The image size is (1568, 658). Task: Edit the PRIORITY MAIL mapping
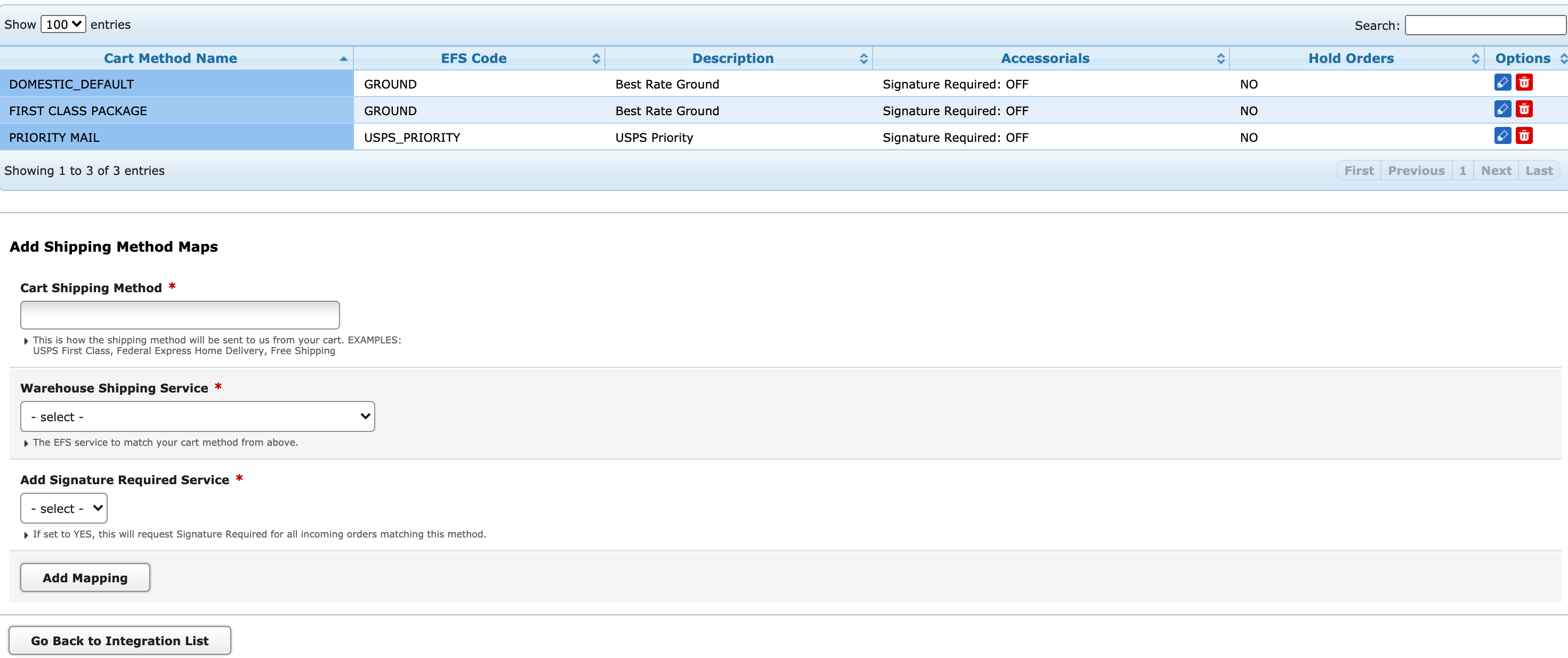tap(1502, 135)
